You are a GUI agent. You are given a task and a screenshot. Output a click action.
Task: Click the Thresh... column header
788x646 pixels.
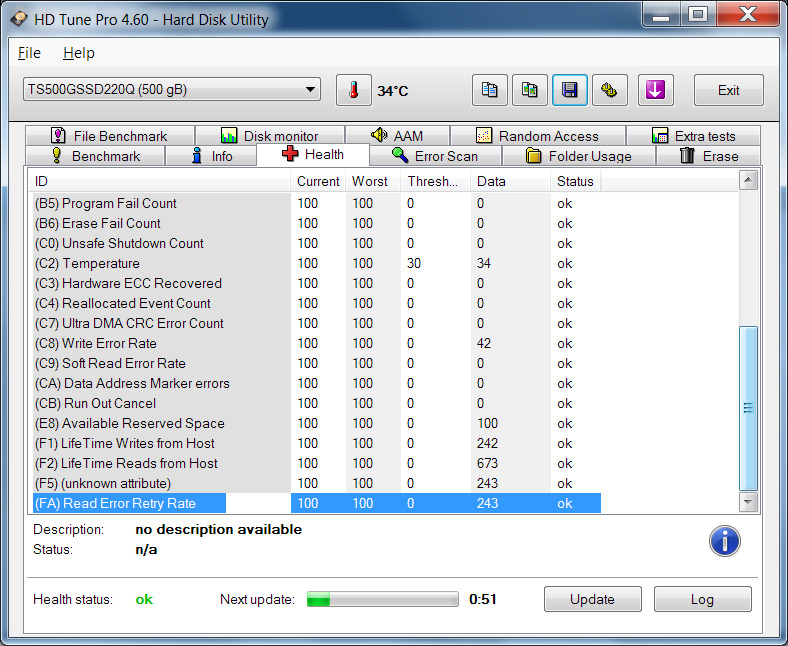[435, 181]
